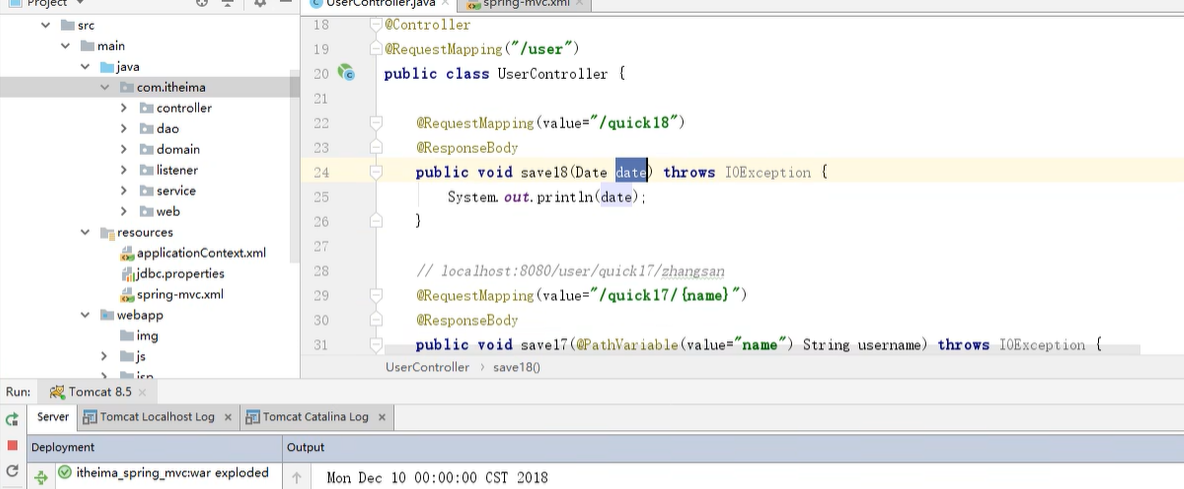Click the jdbc.properties file icon
The image size is (1184, 489).
[128, 273]
